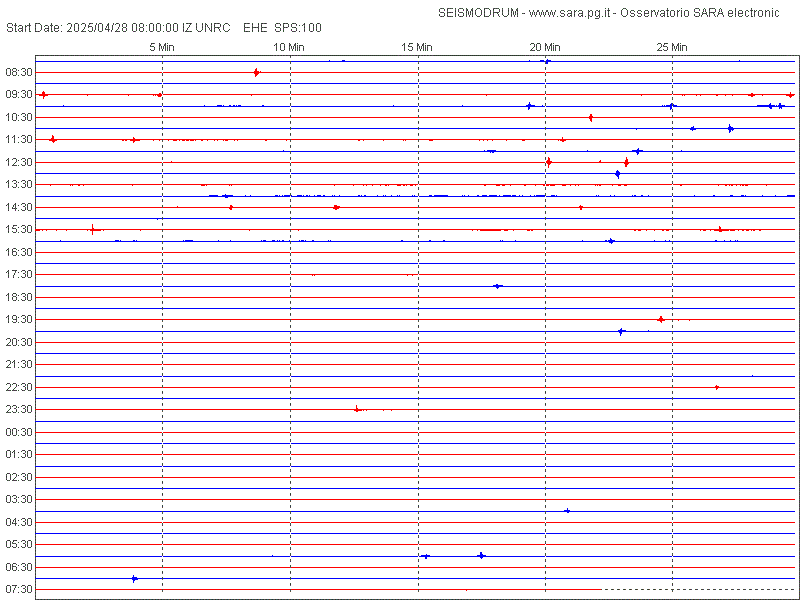Select the 02:30 row label
Viewport: 800px width, 600px height.
[19, 477]
